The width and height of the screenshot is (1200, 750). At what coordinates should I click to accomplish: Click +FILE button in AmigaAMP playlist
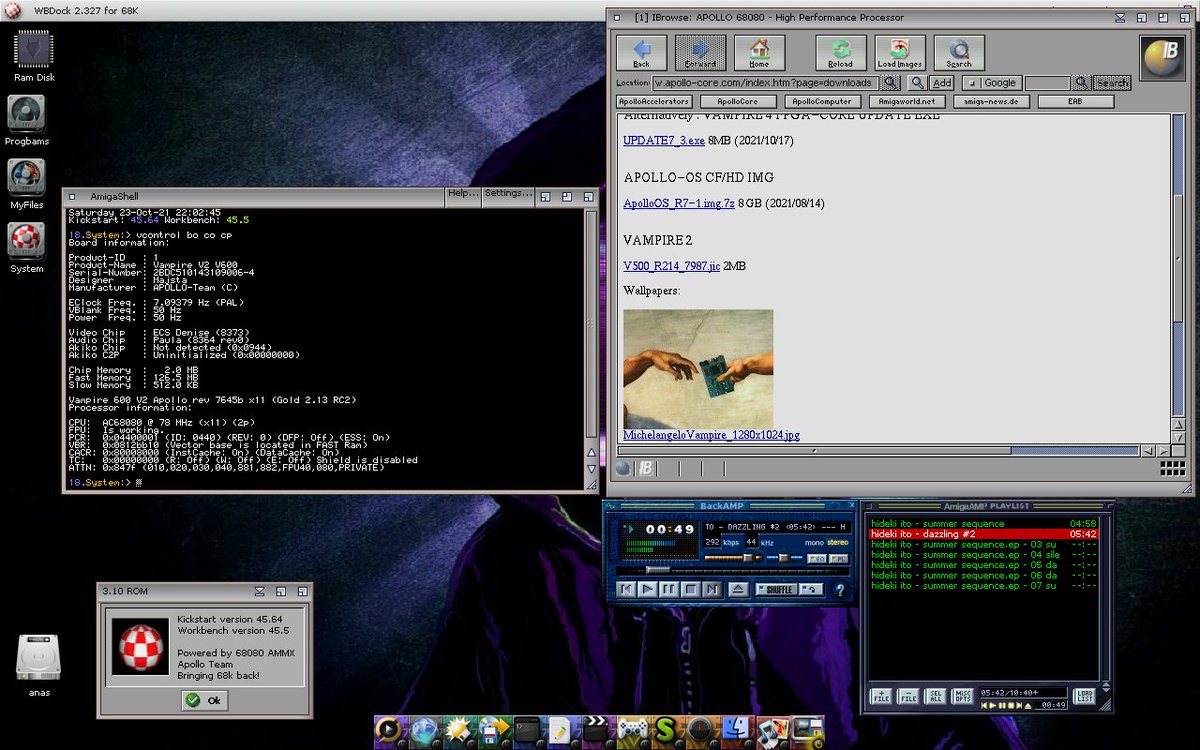coord(881,696)
